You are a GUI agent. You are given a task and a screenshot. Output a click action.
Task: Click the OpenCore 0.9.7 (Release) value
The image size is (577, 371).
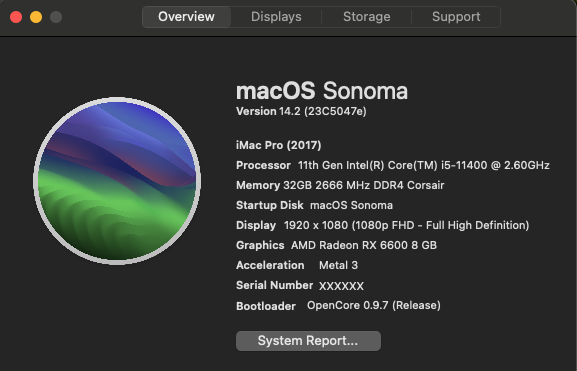coord(374,305)
